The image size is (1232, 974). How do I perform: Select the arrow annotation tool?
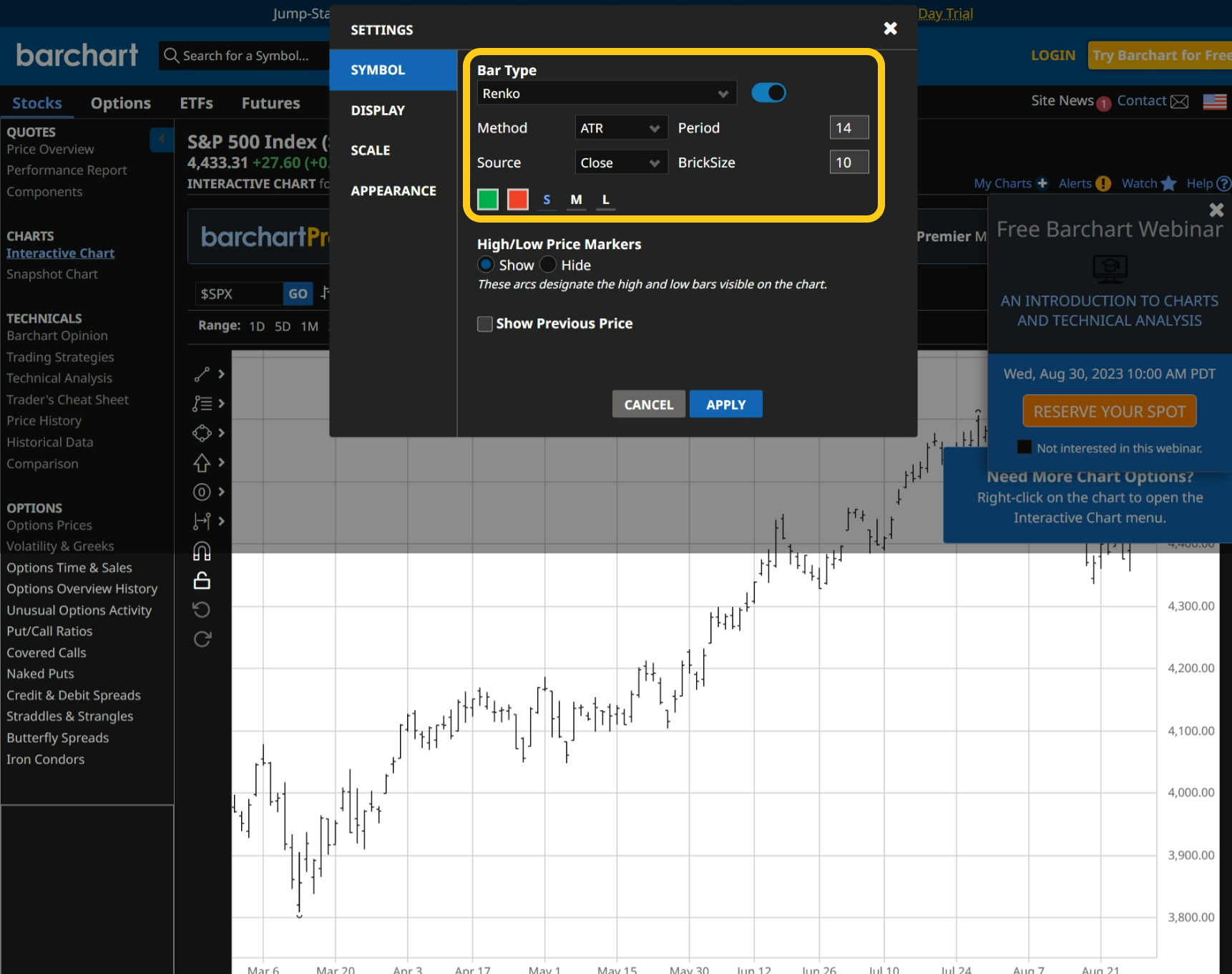tap(200, 462)
